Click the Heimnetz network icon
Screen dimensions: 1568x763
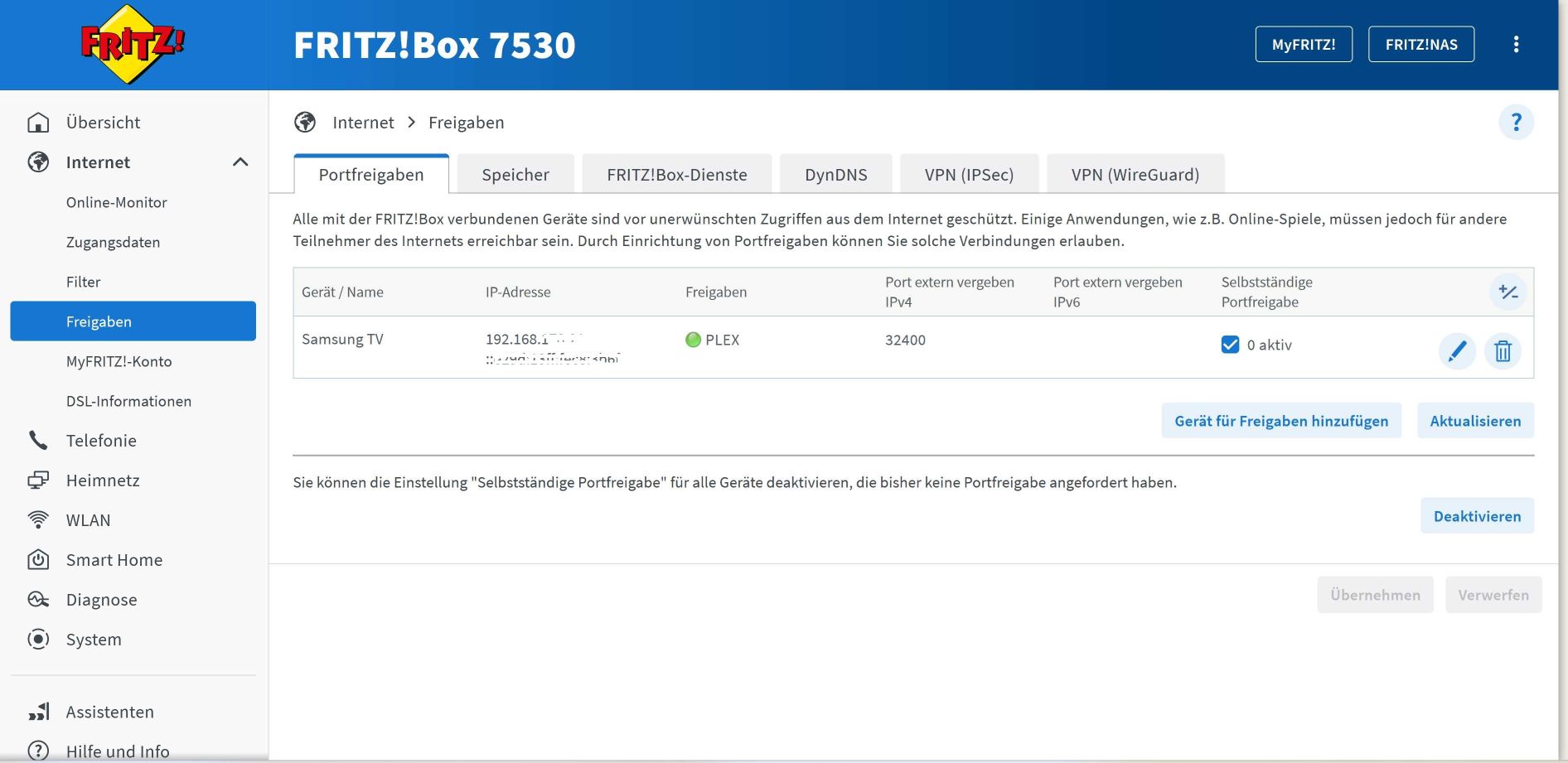tap(38, 480)
